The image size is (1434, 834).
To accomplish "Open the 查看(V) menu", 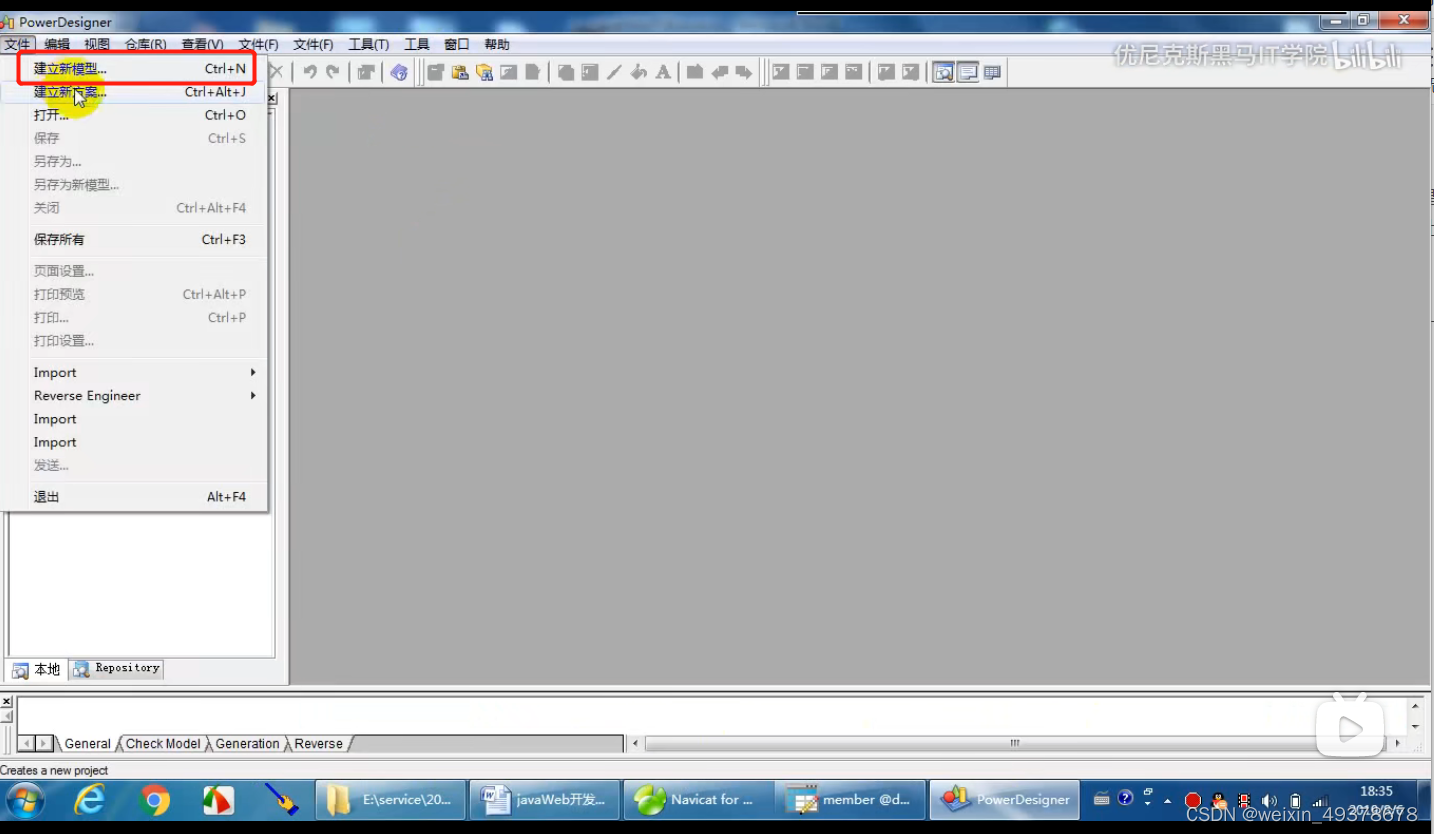I will pos(202,44).
